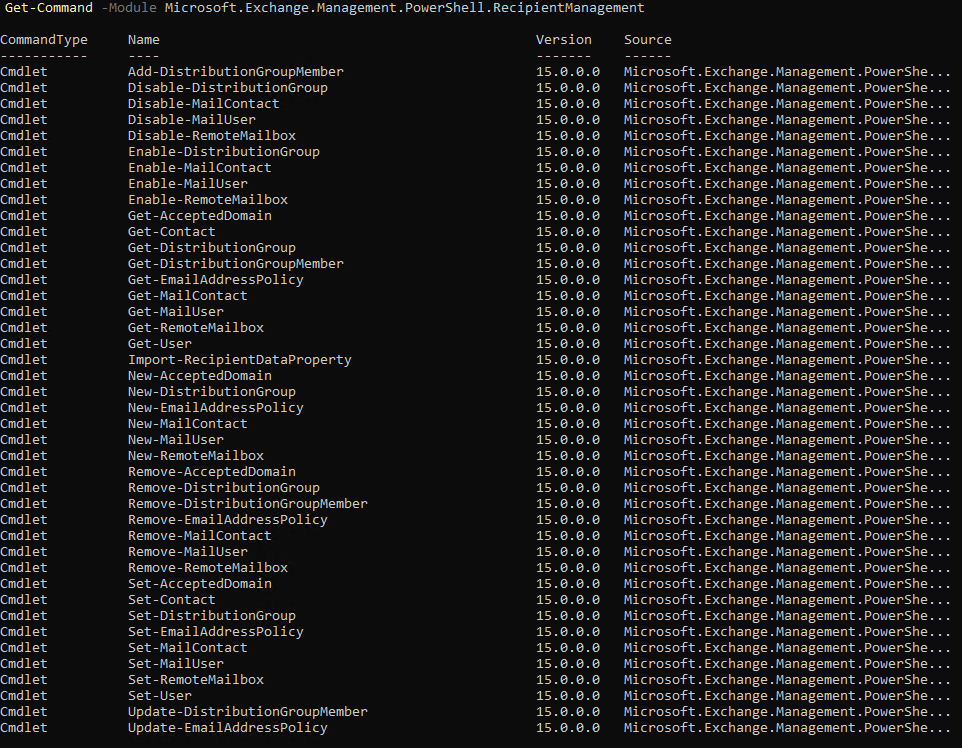Select Enable-RemoteMailbox cmdlet name
962x748 pixels.
point(208,199)
